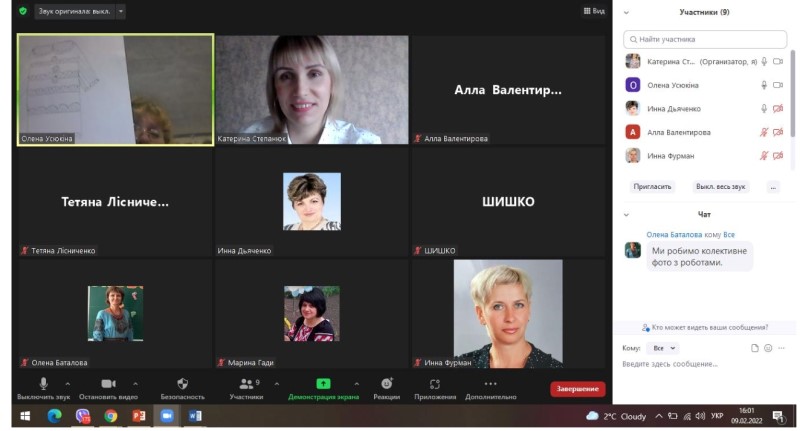Click the green encryption shield icon
The height and width of the screenshot is (431, 800).
23,11
